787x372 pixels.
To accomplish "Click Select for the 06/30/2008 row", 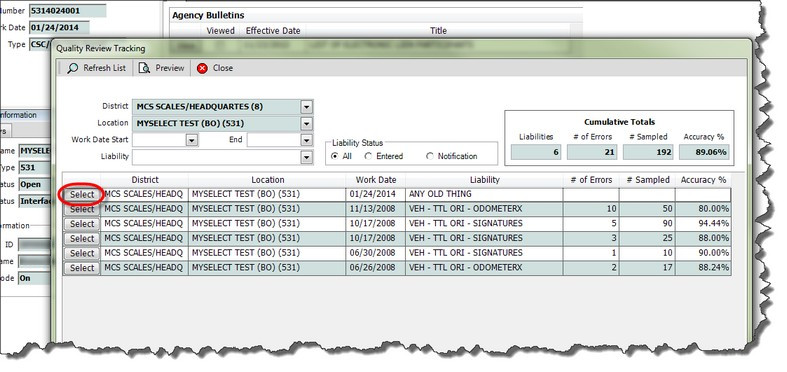I will pos(82,253).
